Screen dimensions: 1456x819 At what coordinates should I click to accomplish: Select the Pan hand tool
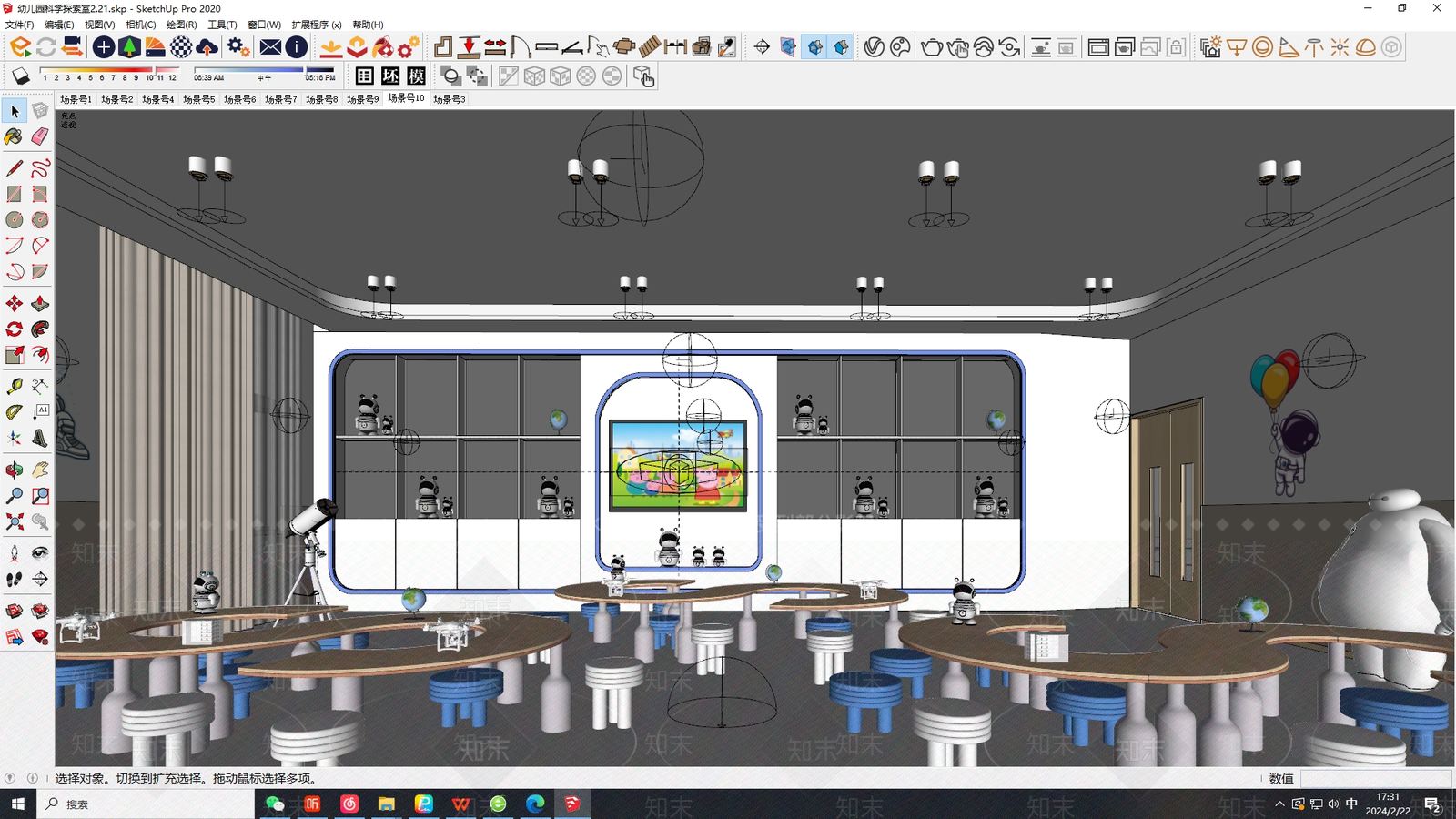pos(40,470)
